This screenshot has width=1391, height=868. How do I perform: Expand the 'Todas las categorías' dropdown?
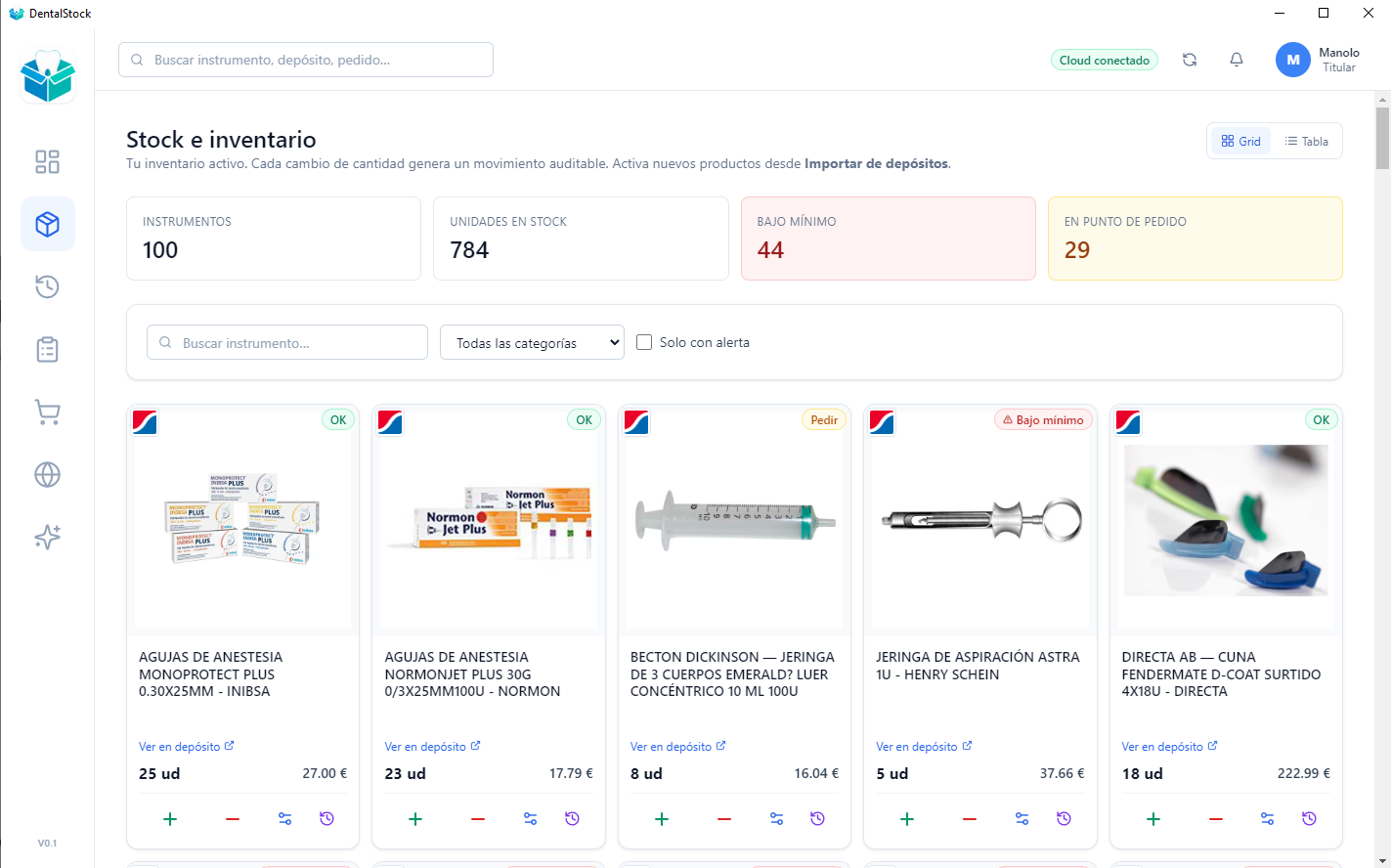point(532,342)
